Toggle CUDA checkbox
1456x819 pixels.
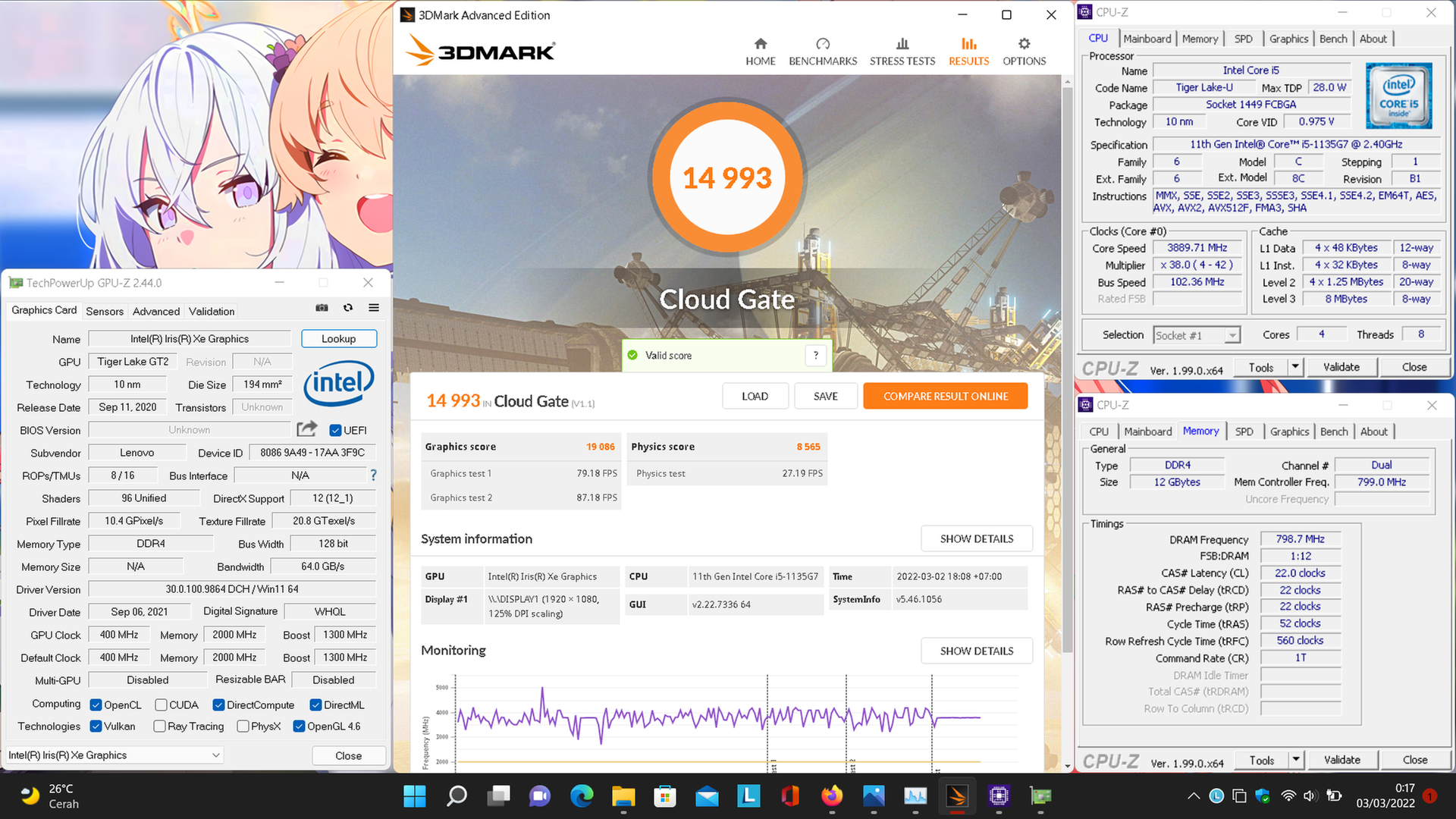tap(161, 704)
